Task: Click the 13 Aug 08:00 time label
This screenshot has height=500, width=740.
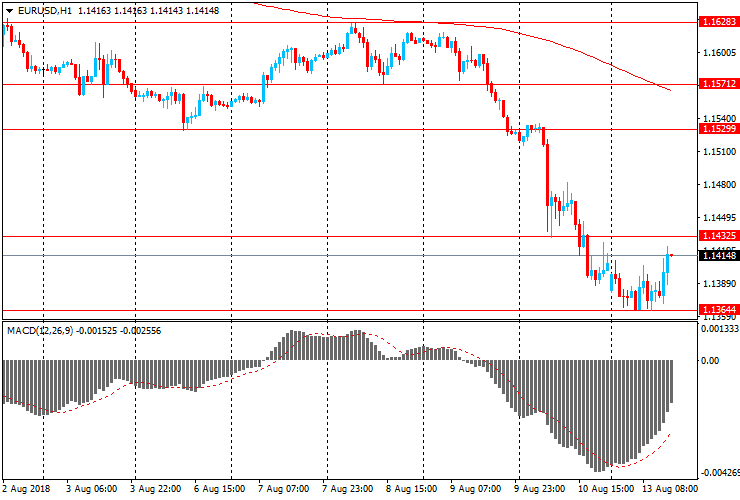Action: pos(670,489)
